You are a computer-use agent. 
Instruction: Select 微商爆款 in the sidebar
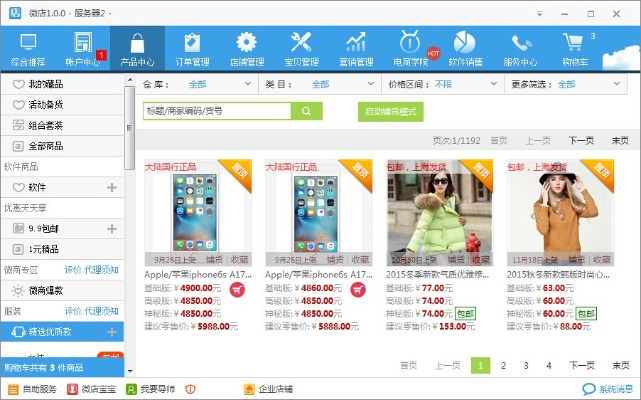(x=62, y=290)
